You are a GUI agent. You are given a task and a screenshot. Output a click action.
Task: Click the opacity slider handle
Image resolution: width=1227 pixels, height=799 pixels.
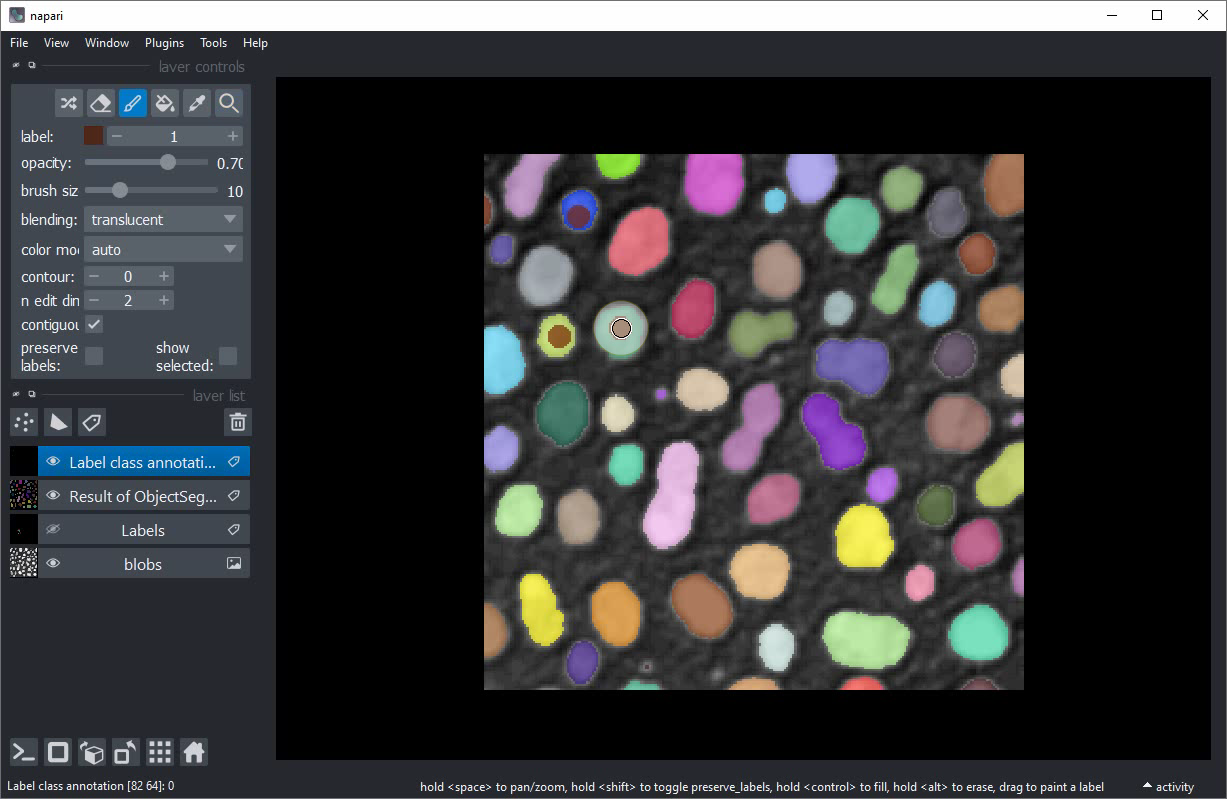tap(168, 162)
